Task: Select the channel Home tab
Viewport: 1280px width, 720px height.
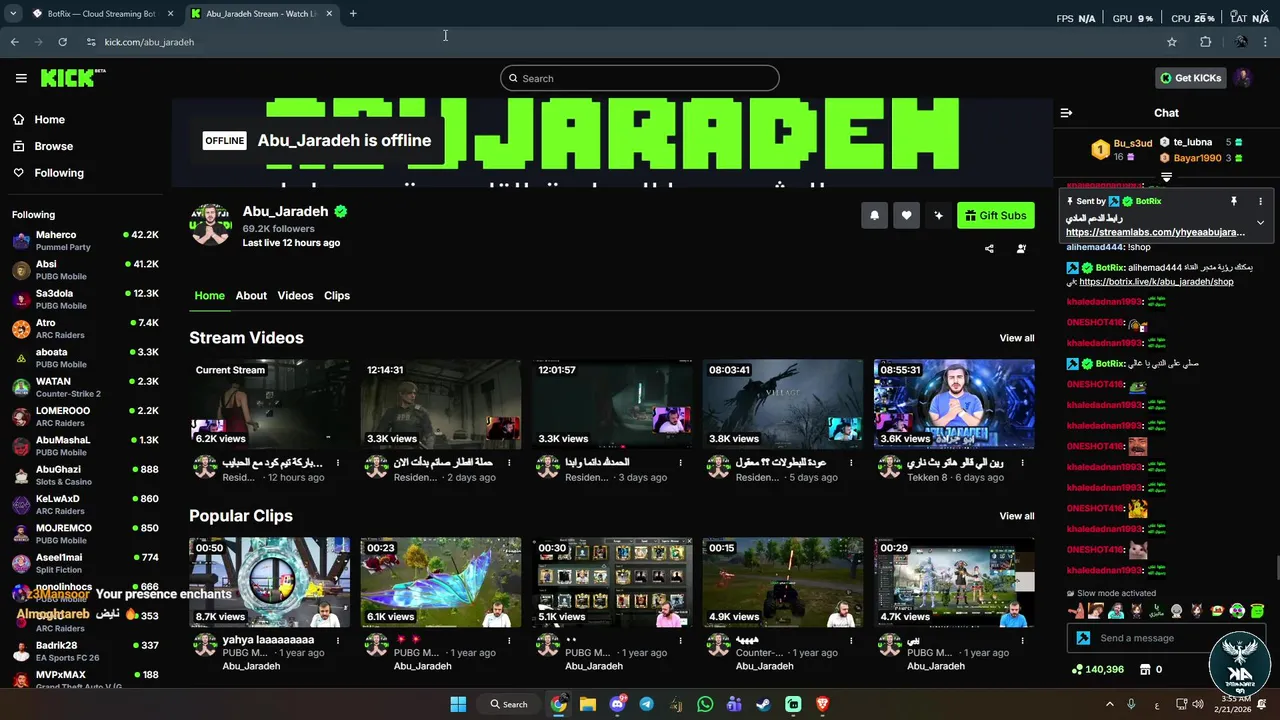Action: 209,295
